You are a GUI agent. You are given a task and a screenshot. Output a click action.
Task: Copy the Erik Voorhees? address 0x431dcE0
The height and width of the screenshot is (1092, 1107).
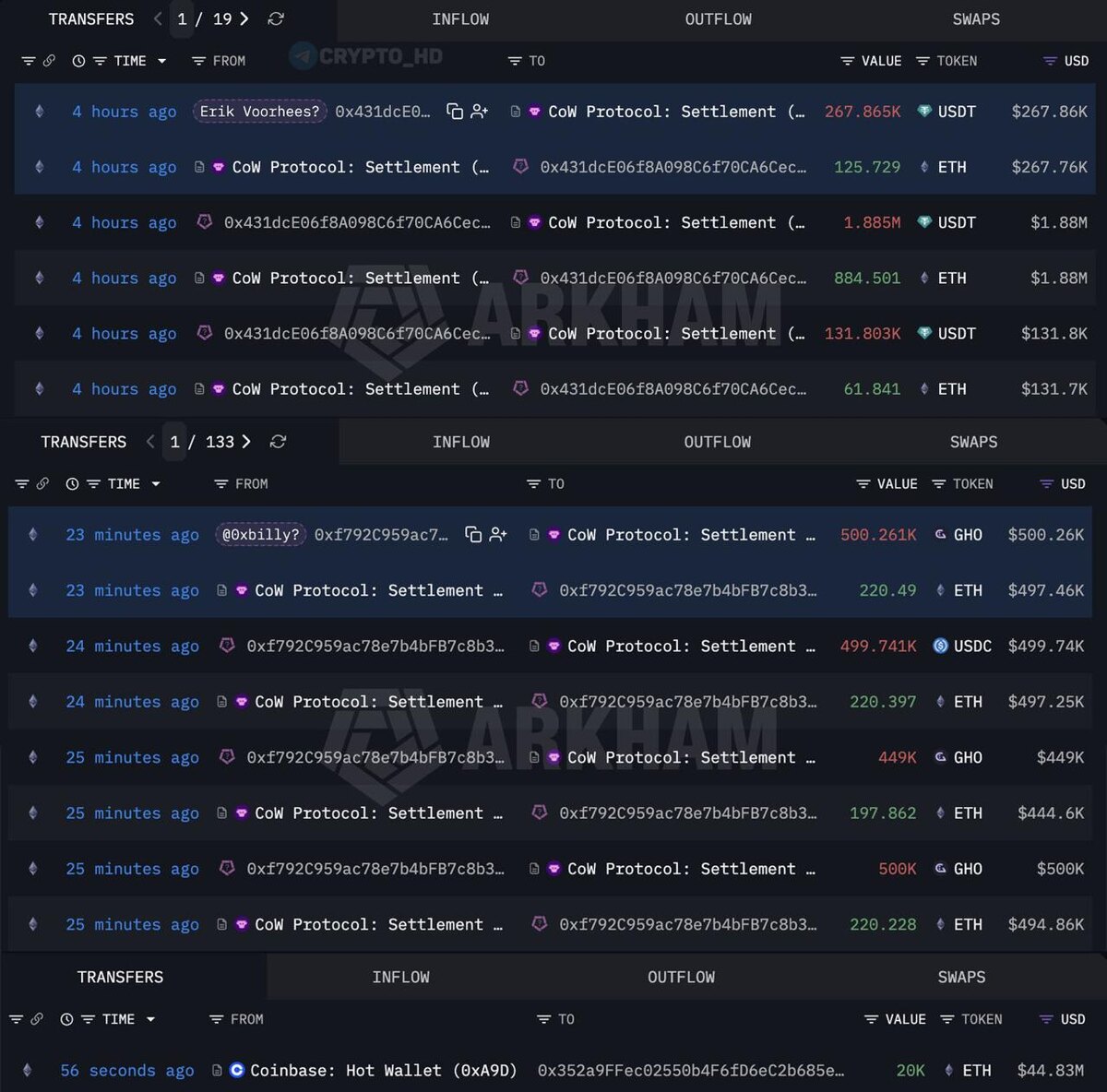[455, 112]
